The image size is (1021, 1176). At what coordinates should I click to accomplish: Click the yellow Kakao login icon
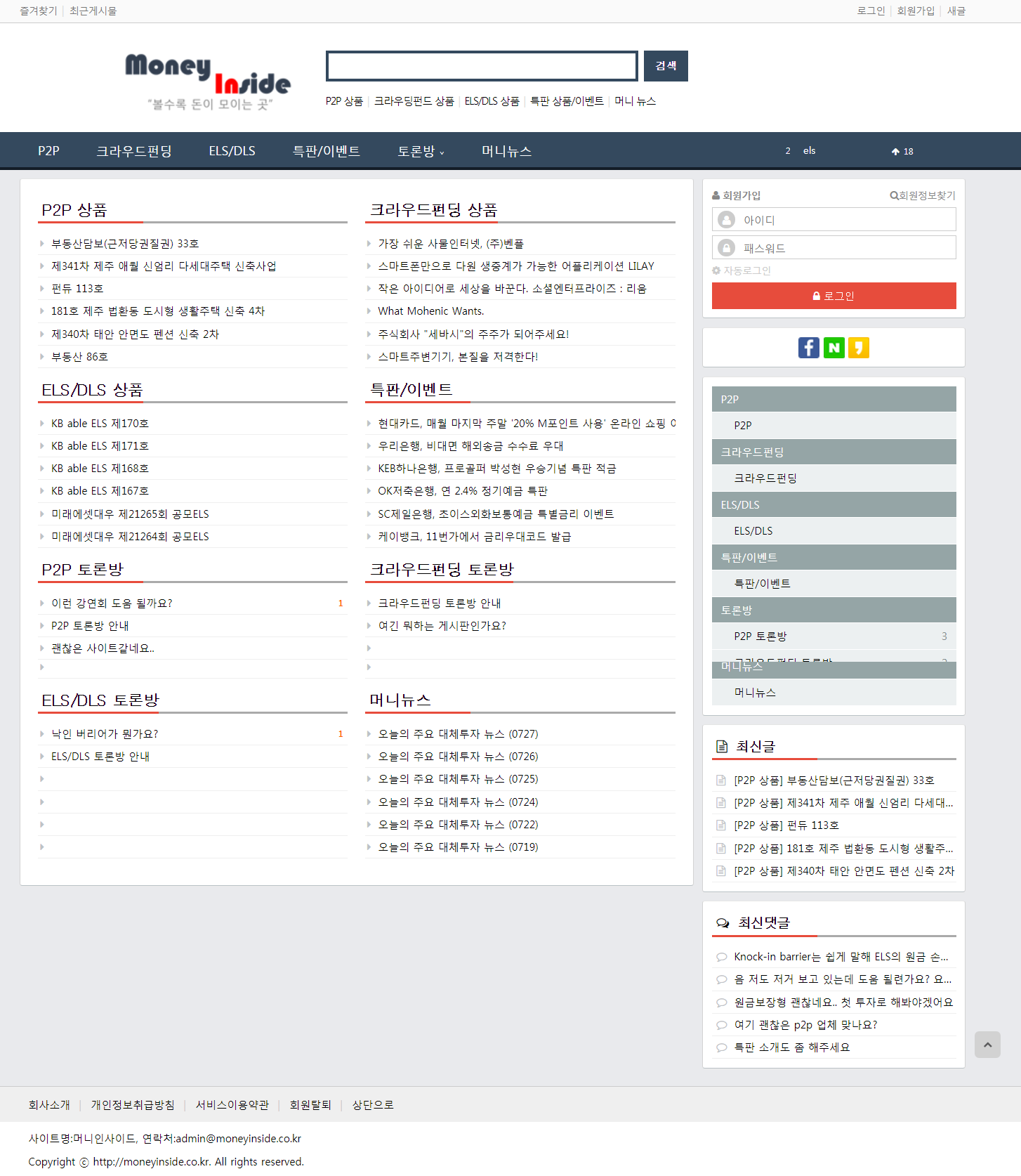pos(858,348)
